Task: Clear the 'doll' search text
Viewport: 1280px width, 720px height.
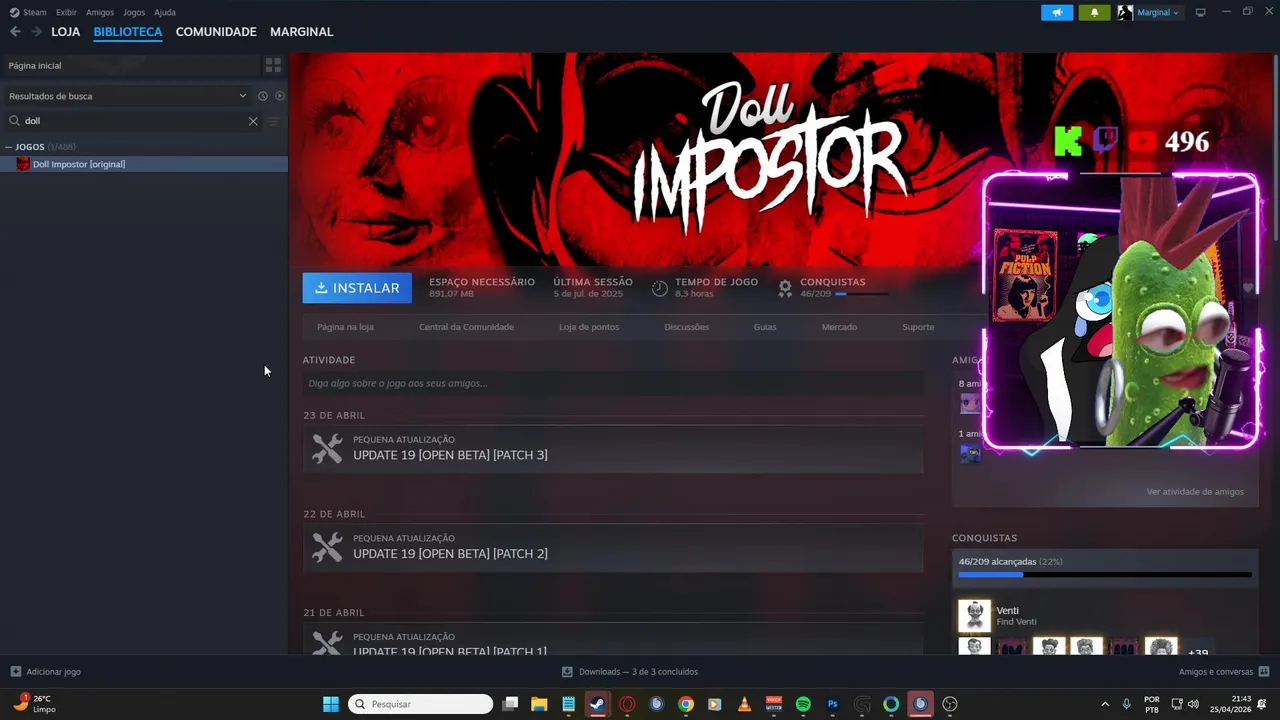Action: coord(253,121)
